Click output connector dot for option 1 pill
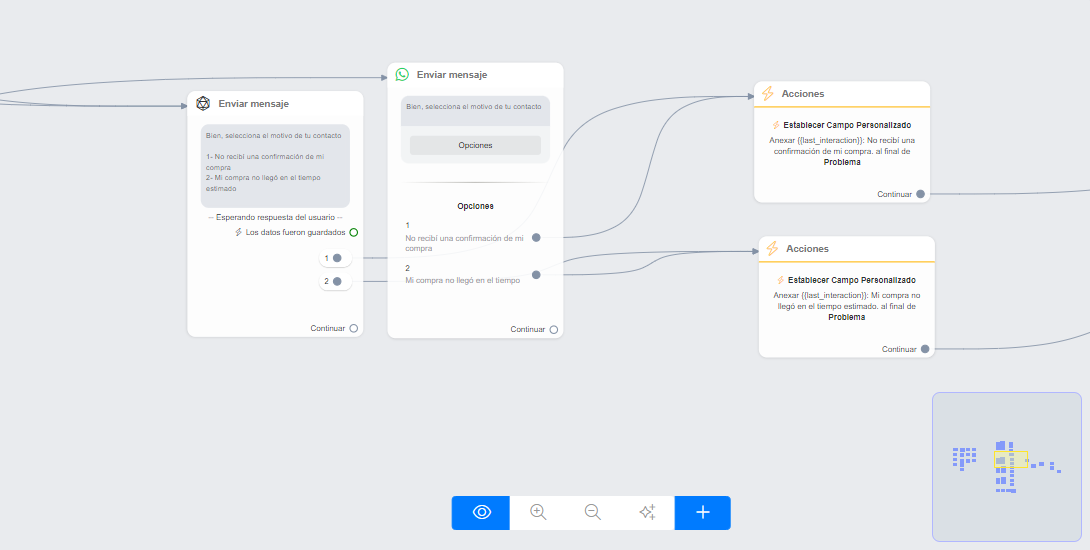The image size is (1090, 550). (x=337, y=258)
